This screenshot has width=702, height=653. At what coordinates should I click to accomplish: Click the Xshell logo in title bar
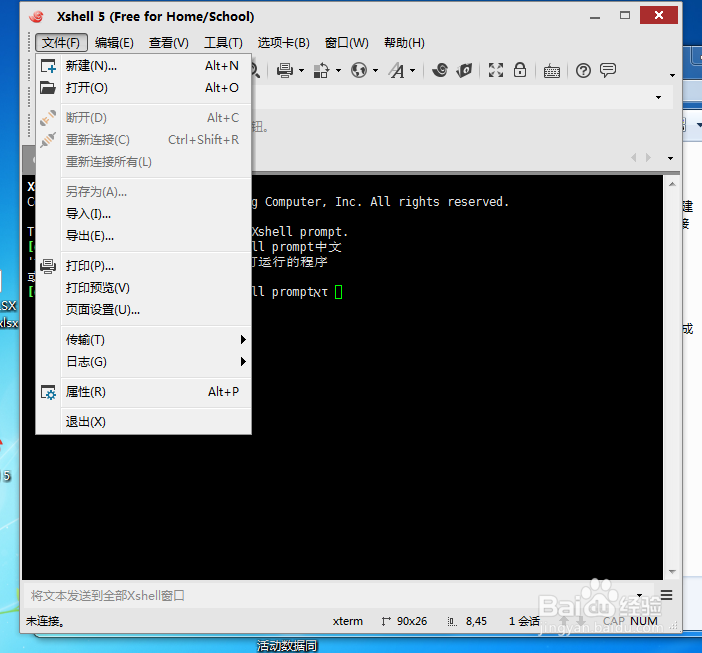pos(36,17)
